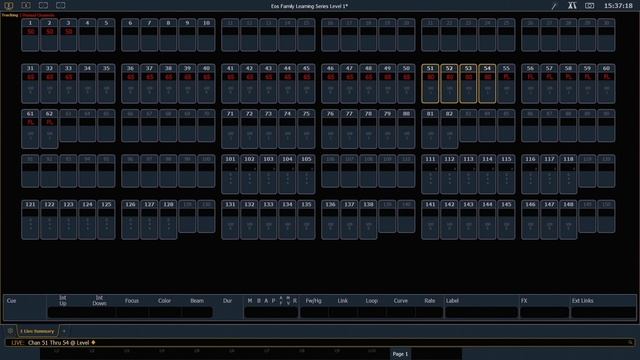Select channel 60 tile
640x360 pixels.
606,83
